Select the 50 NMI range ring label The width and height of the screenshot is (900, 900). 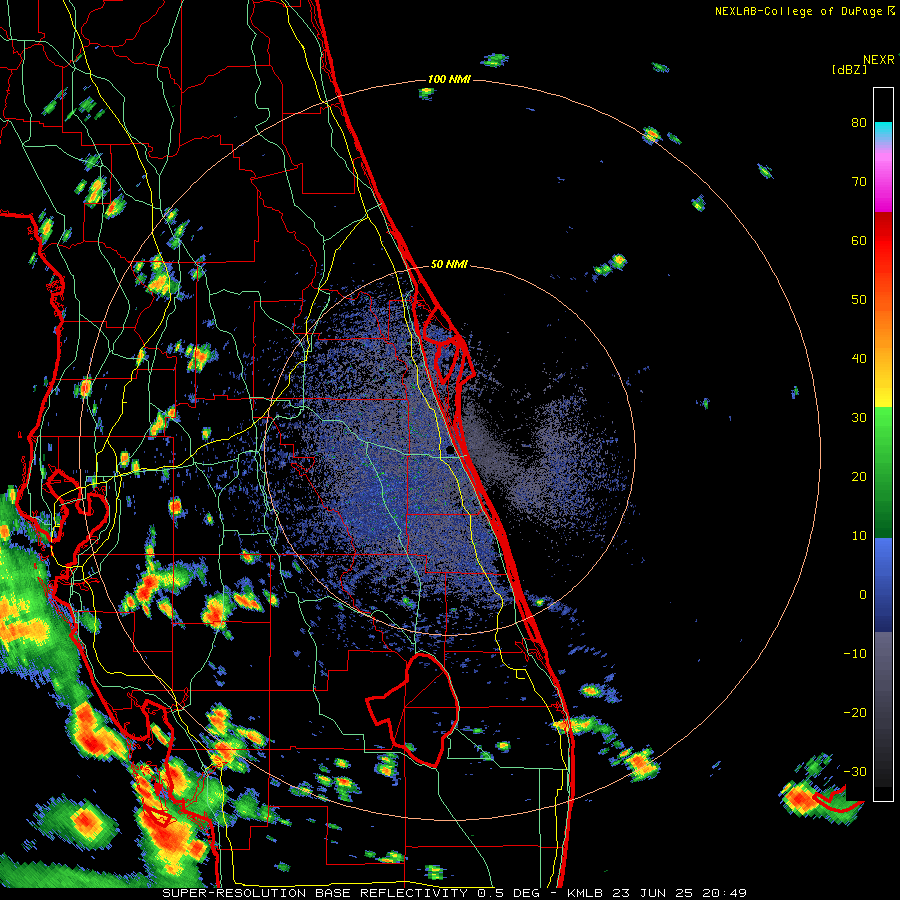click(x=449, y=265)
